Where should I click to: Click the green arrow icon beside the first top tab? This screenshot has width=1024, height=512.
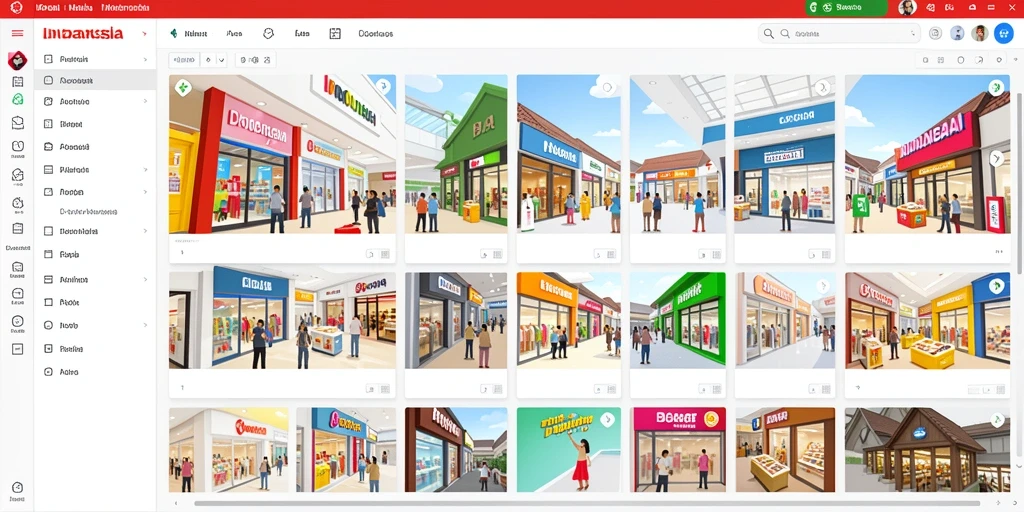174,33
